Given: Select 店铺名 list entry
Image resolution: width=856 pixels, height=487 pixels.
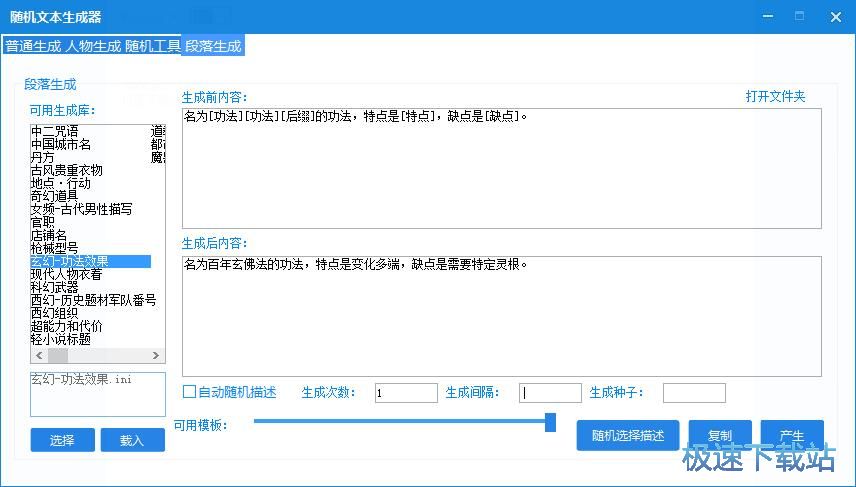Looking at the screenshot, I should tap(49, 235).
